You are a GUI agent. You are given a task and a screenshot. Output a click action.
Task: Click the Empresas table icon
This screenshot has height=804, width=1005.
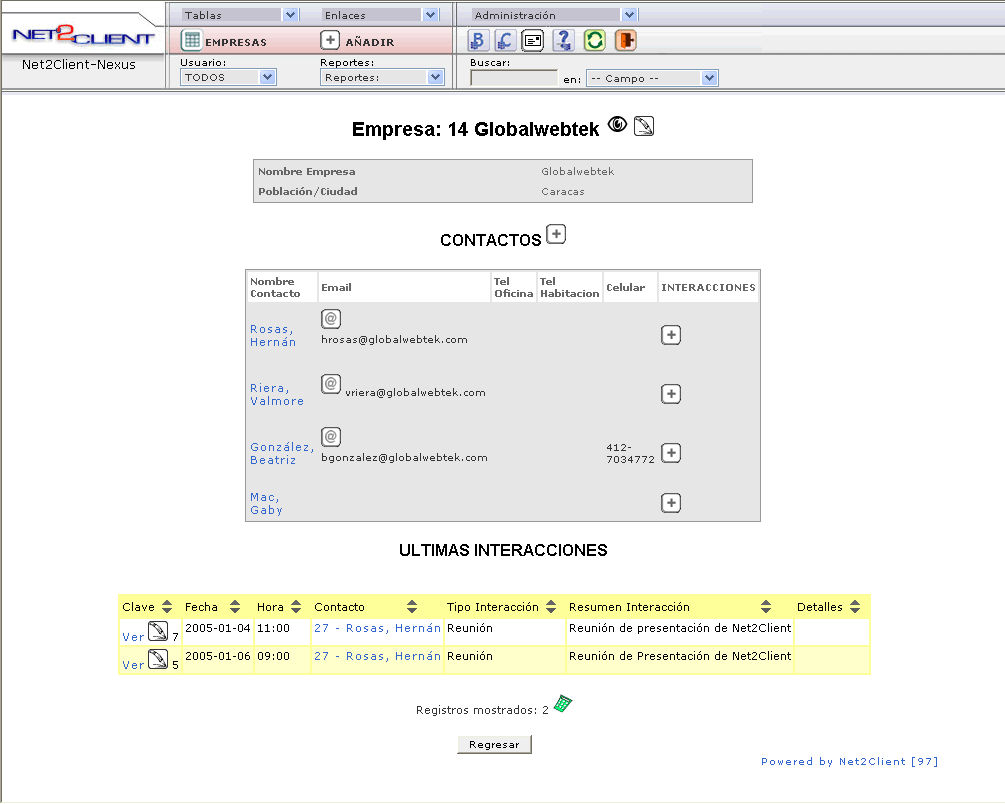(x=191, y=41)
